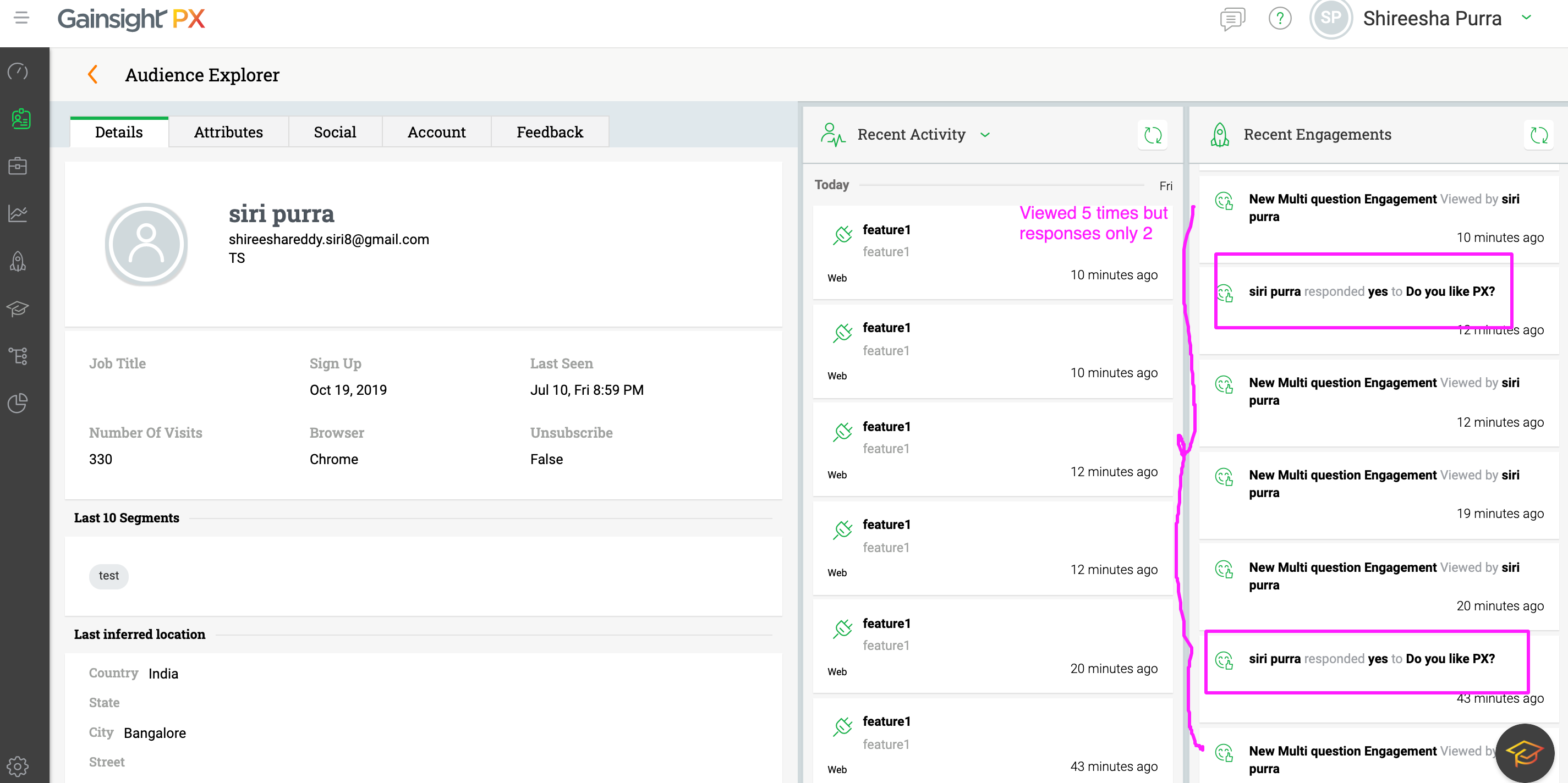Refresh the Recent Activity panel
The image size is (1568, 783).
(x=1153, y=135)
